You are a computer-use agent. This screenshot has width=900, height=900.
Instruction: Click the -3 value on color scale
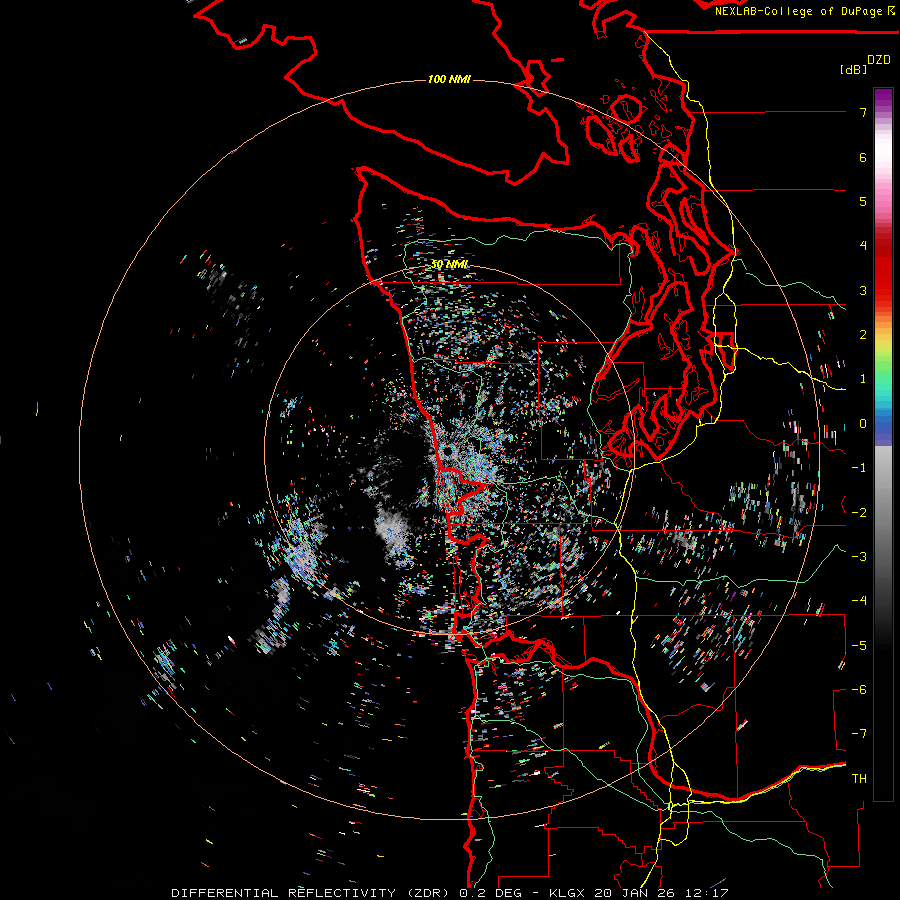click(859, 557)
